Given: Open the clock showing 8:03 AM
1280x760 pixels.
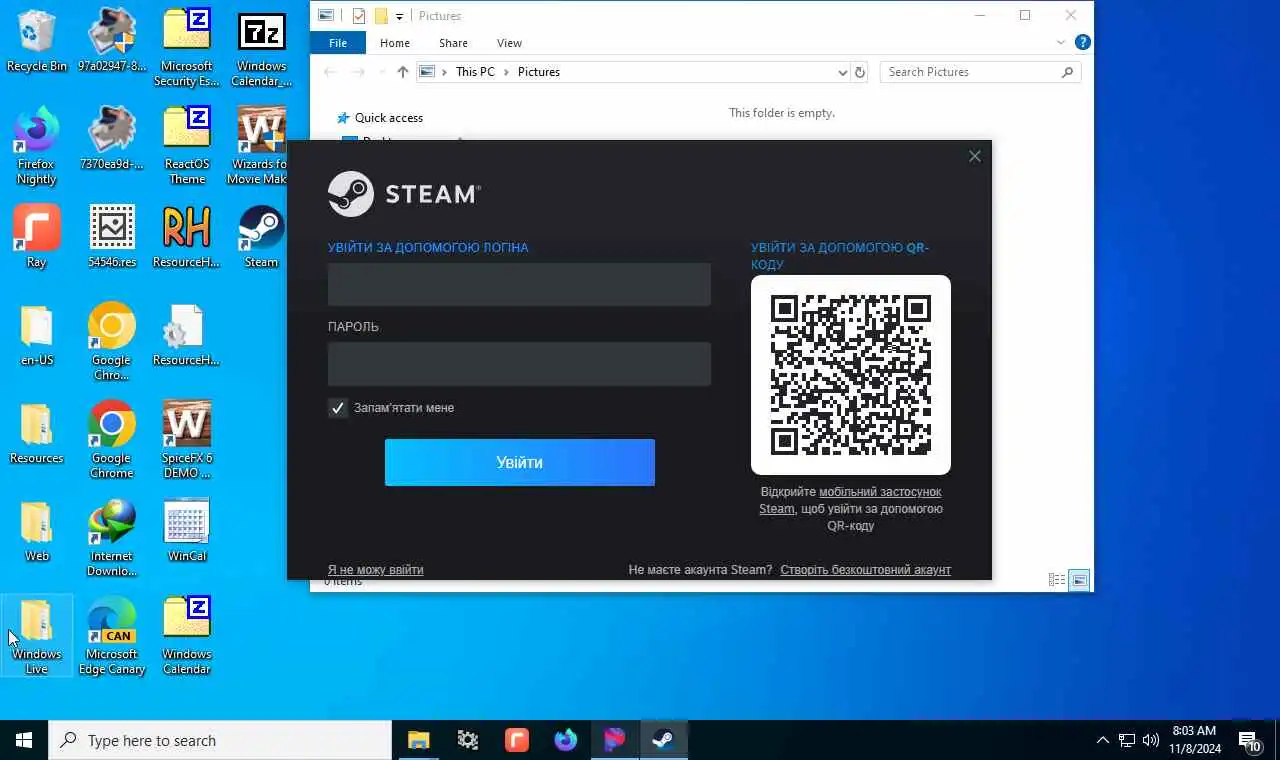Looking at the screenshot, I should 1195,740.
